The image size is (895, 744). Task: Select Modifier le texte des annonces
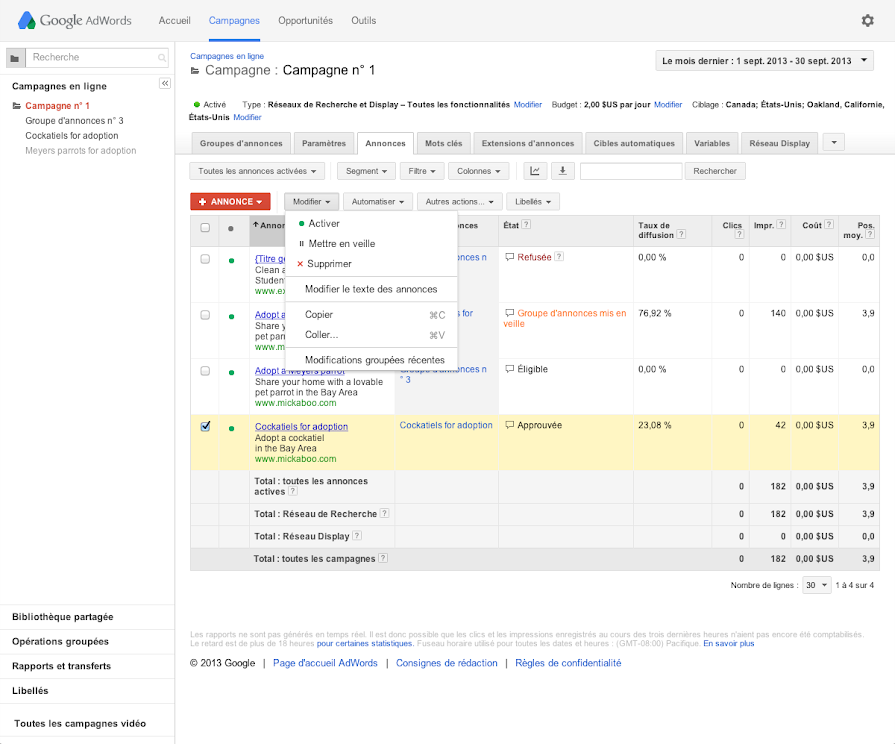(371, 289)
